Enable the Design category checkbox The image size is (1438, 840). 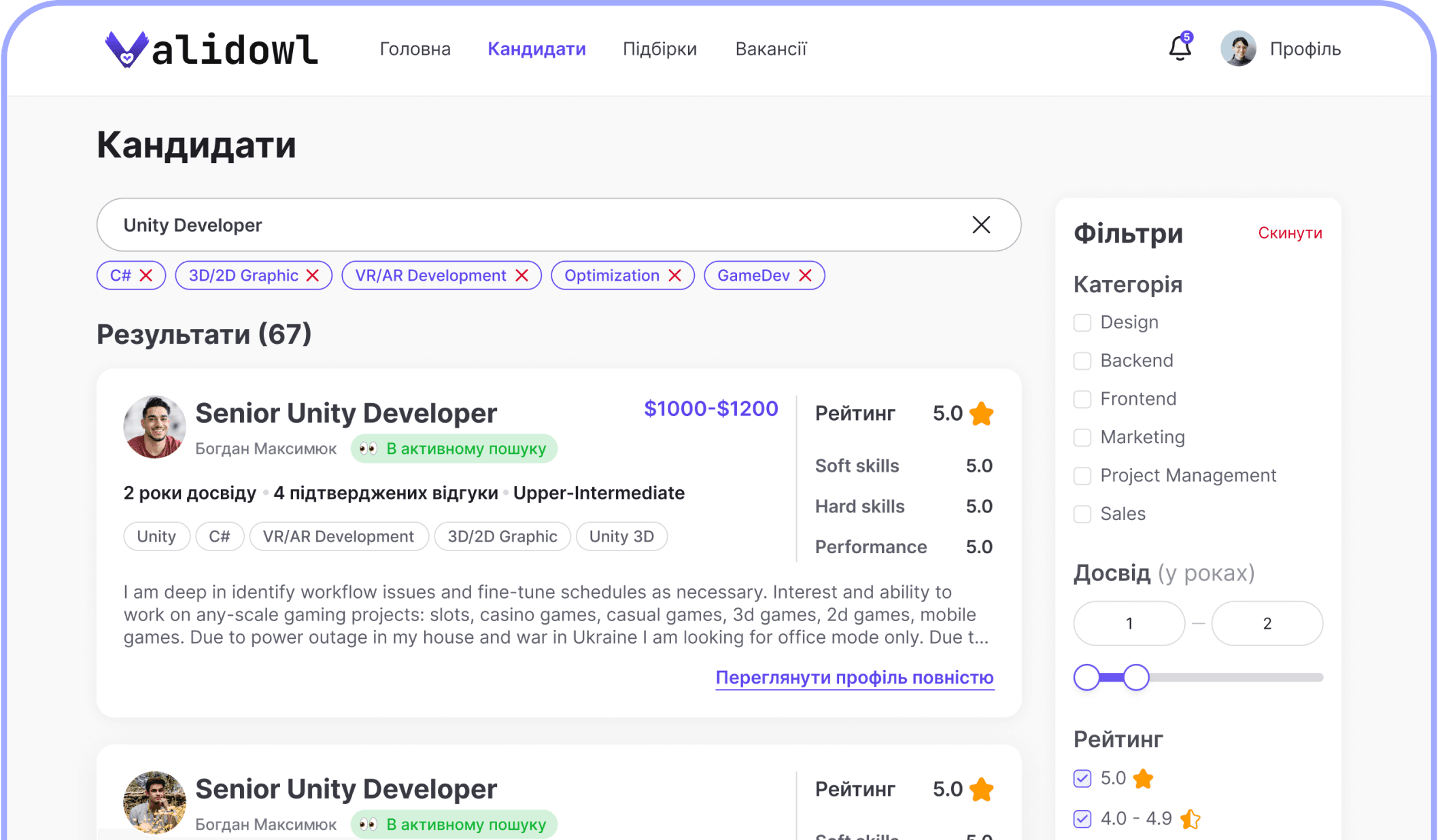(1083, 322)
